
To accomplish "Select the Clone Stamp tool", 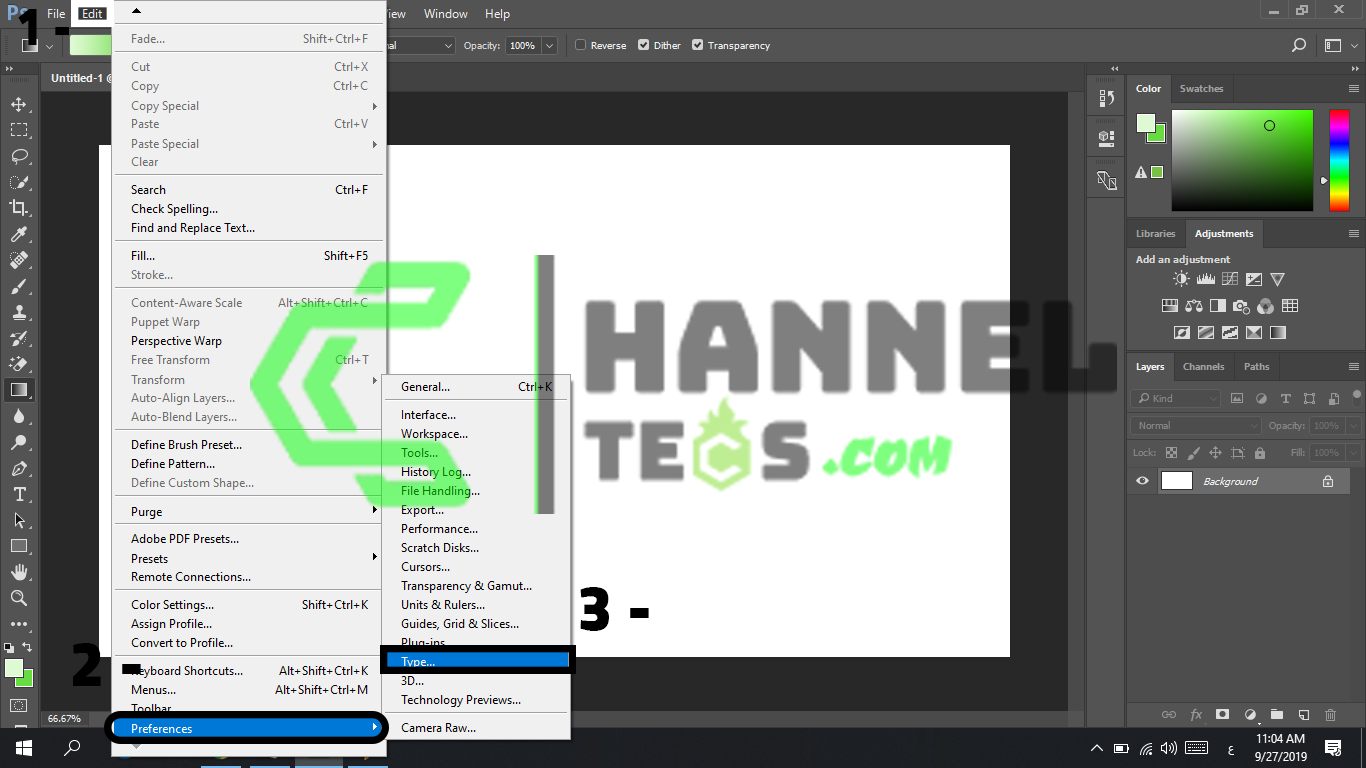I will (x=19, y=312).
